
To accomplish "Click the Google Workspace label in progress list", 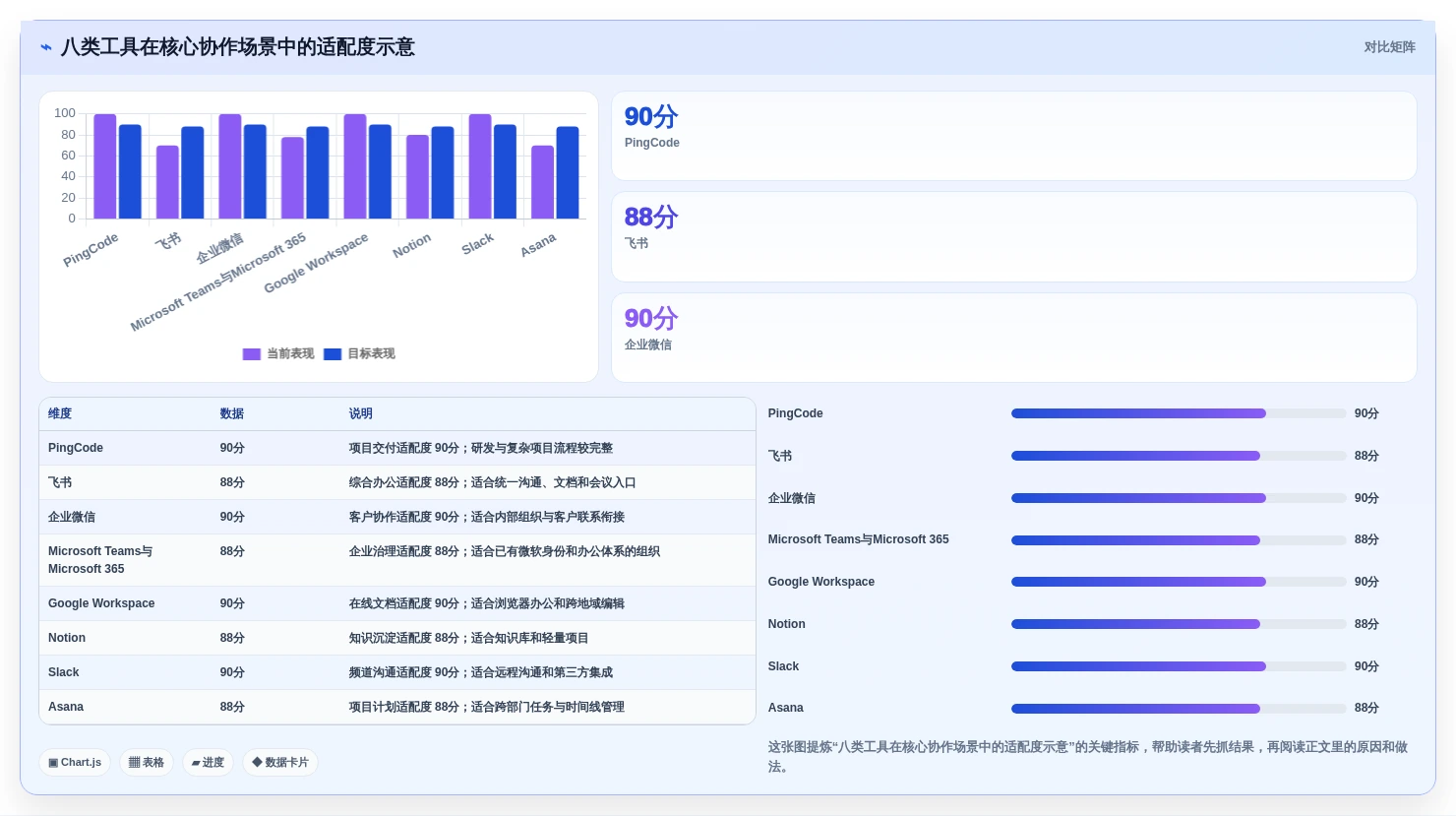I will tap(821, 582).
